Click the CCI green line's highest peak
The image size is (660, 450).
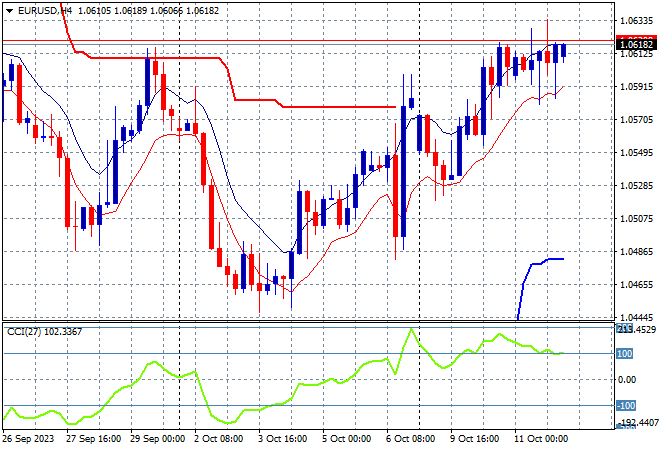click(411, 329)
